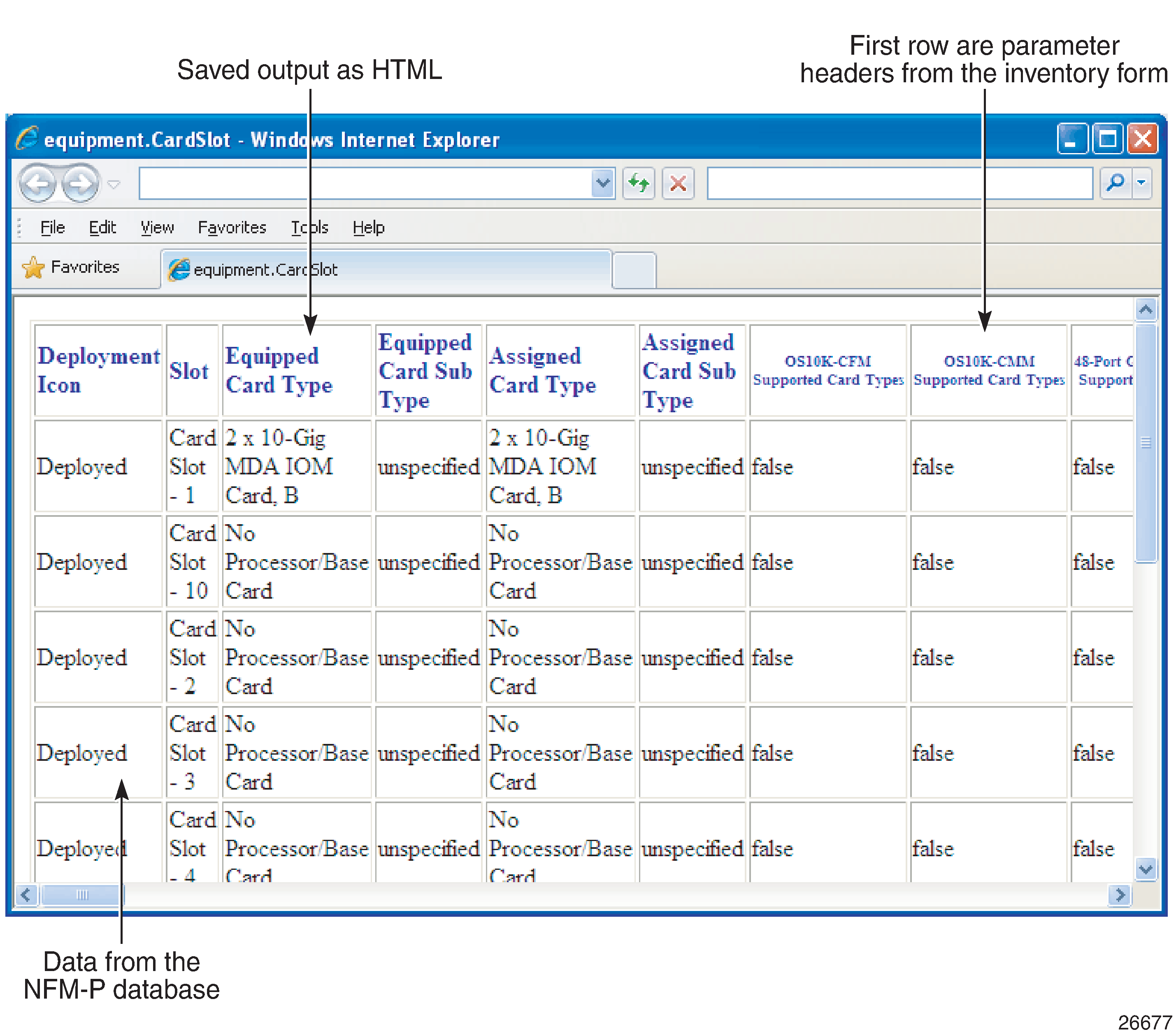Click inside the search input box
Viewport: 1176px width, 1034px height.
pyautogui.click(x=897, y=183)
